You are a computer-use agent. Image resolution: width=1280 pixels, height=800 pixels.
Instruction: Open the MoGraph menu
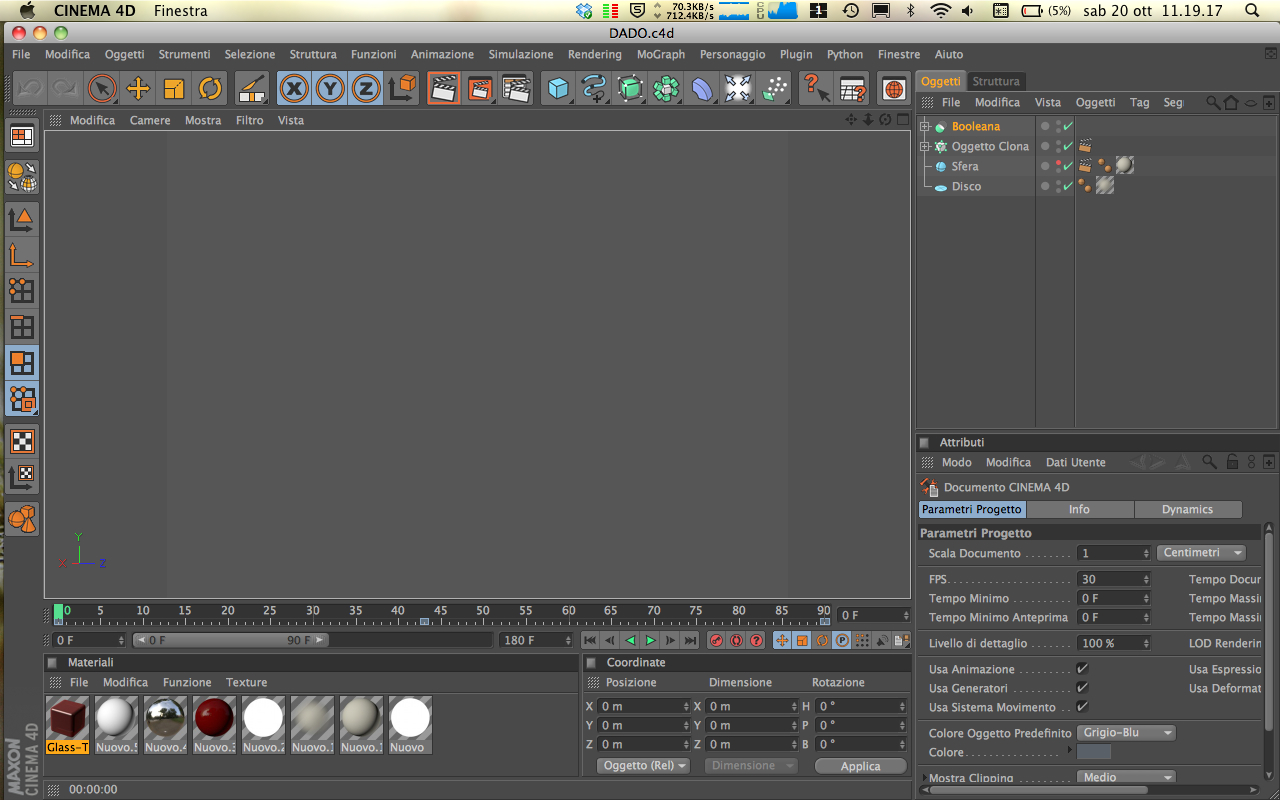661,54
